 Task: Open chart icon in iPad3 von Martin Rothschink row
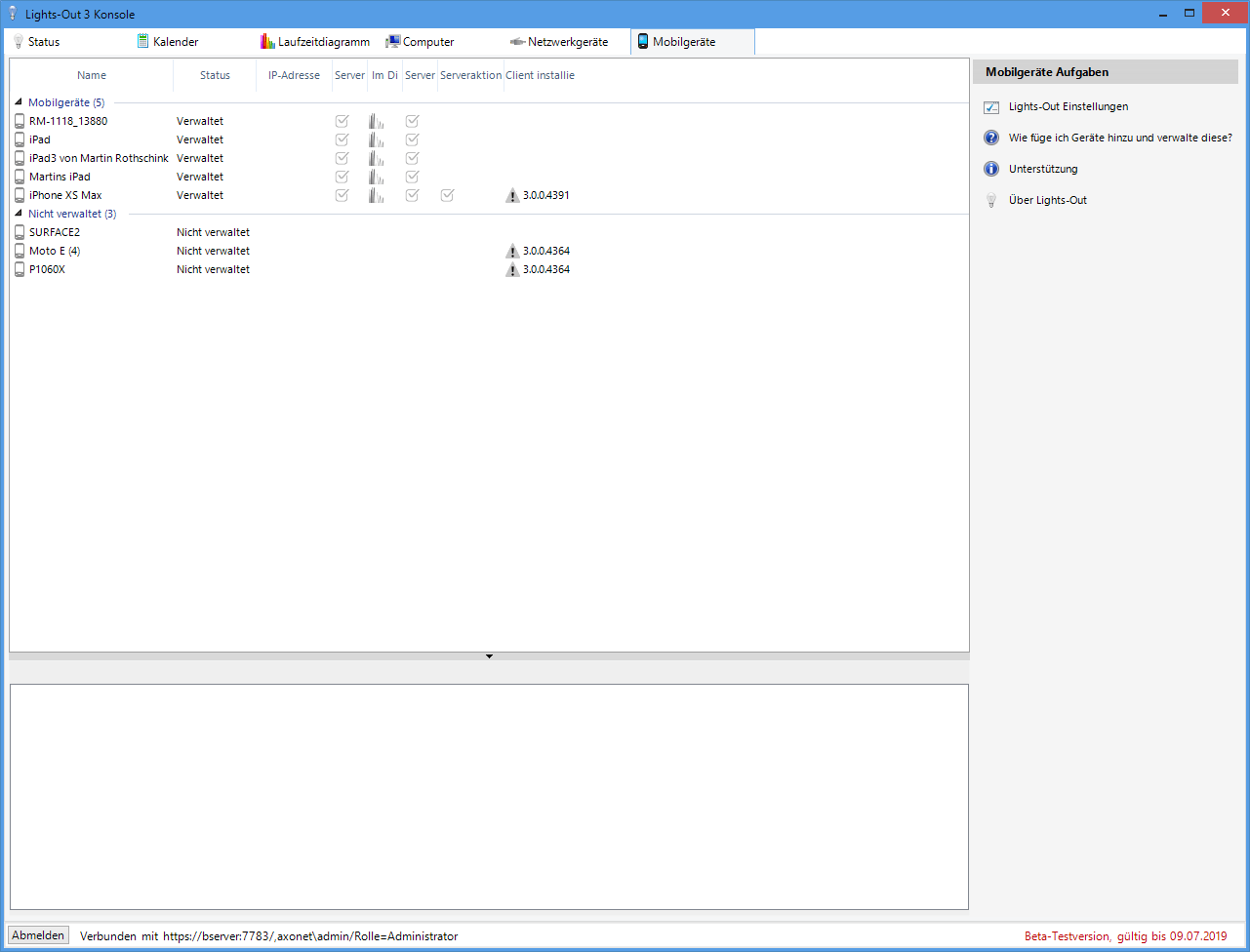point(376,158)
